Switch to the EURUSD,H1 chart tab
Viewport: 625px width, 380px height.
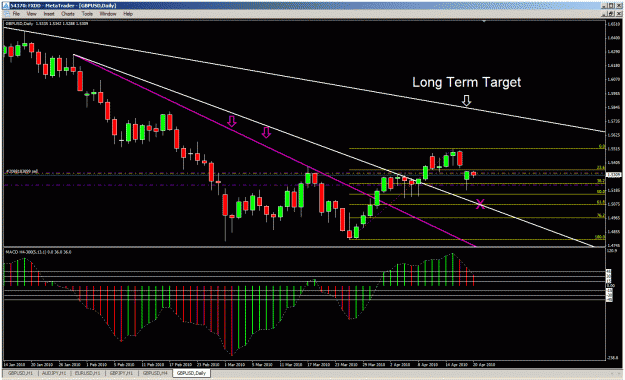coord(88,373)
